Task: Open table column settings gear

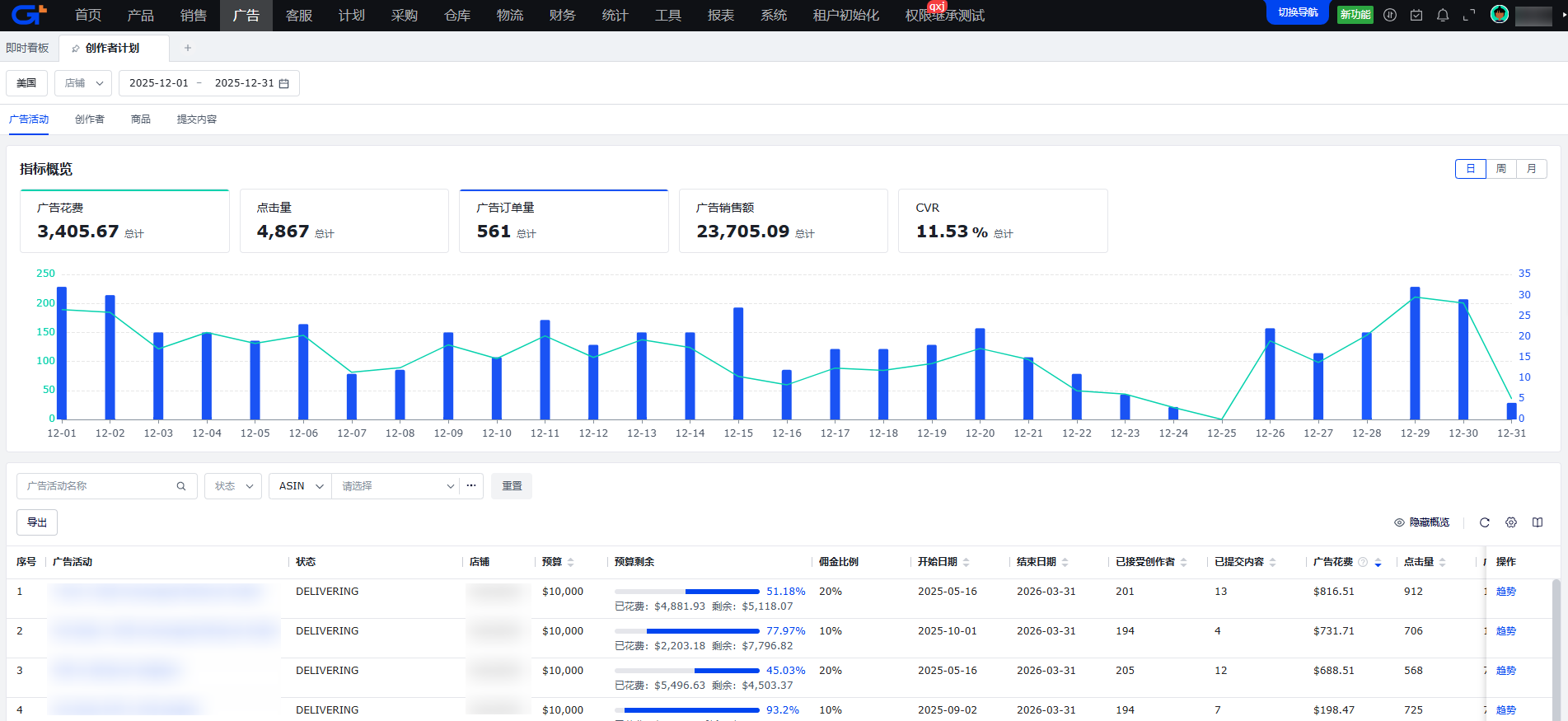Action: pos(1511,522)
